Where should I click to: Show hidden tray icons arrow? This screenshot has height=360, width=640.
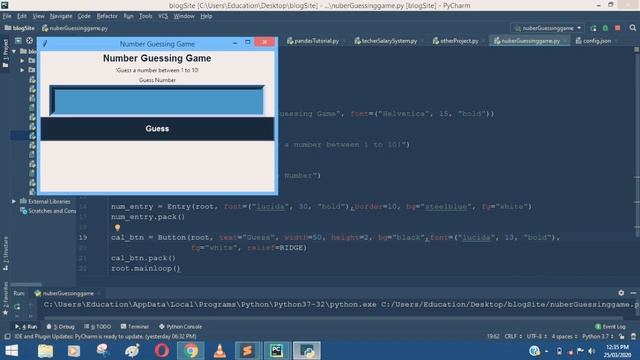(547, 351)
